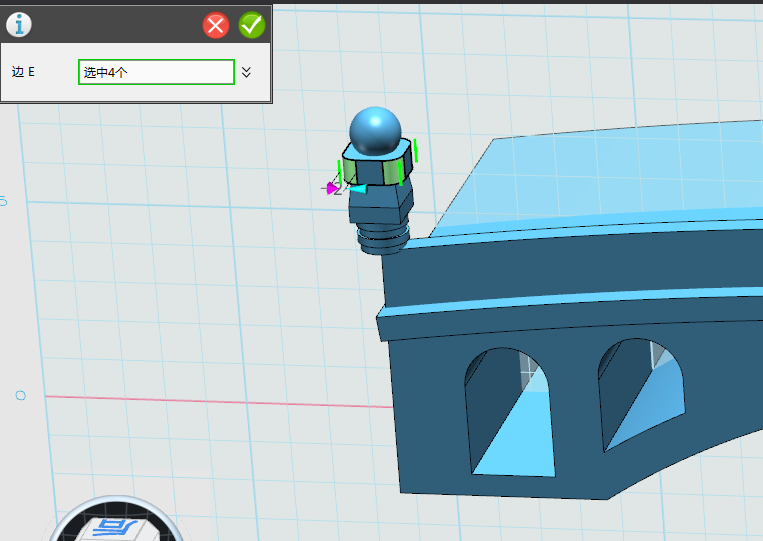Click the blue info icon in dialog
Screen dimensions: 763x541
[x=18, y=25]
